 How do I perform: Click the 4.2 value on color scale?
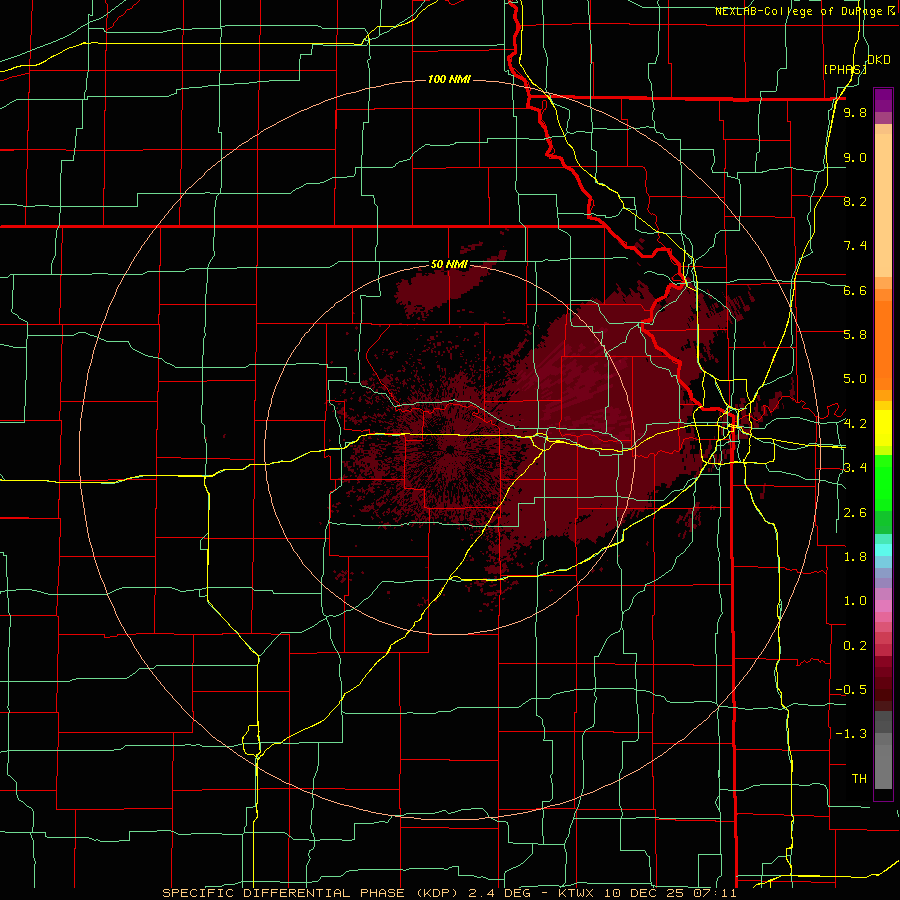pos(855,424)
